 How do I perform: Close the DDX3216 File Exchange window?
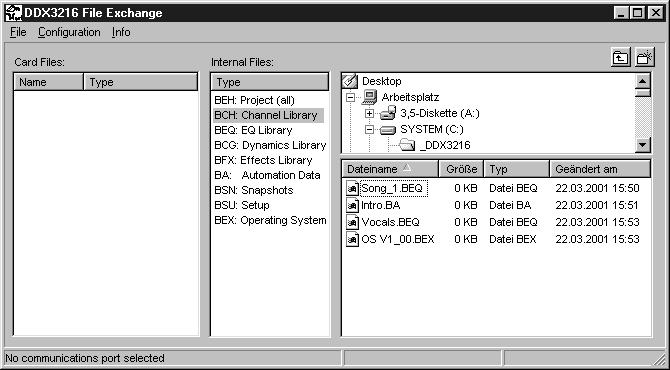tap(655, 13)
